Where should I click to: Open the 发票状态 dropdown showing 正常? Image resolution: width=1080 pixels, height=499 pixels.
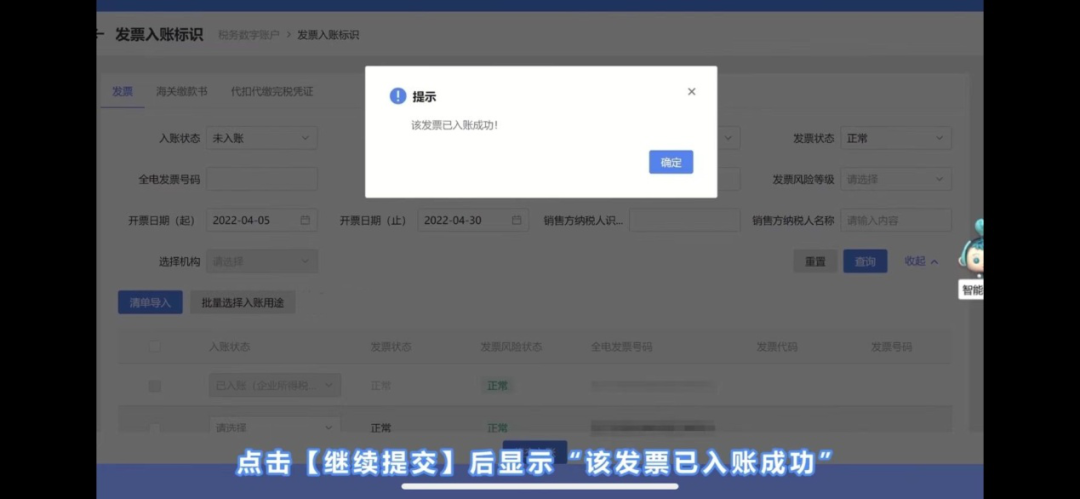[x=896, y=138]
